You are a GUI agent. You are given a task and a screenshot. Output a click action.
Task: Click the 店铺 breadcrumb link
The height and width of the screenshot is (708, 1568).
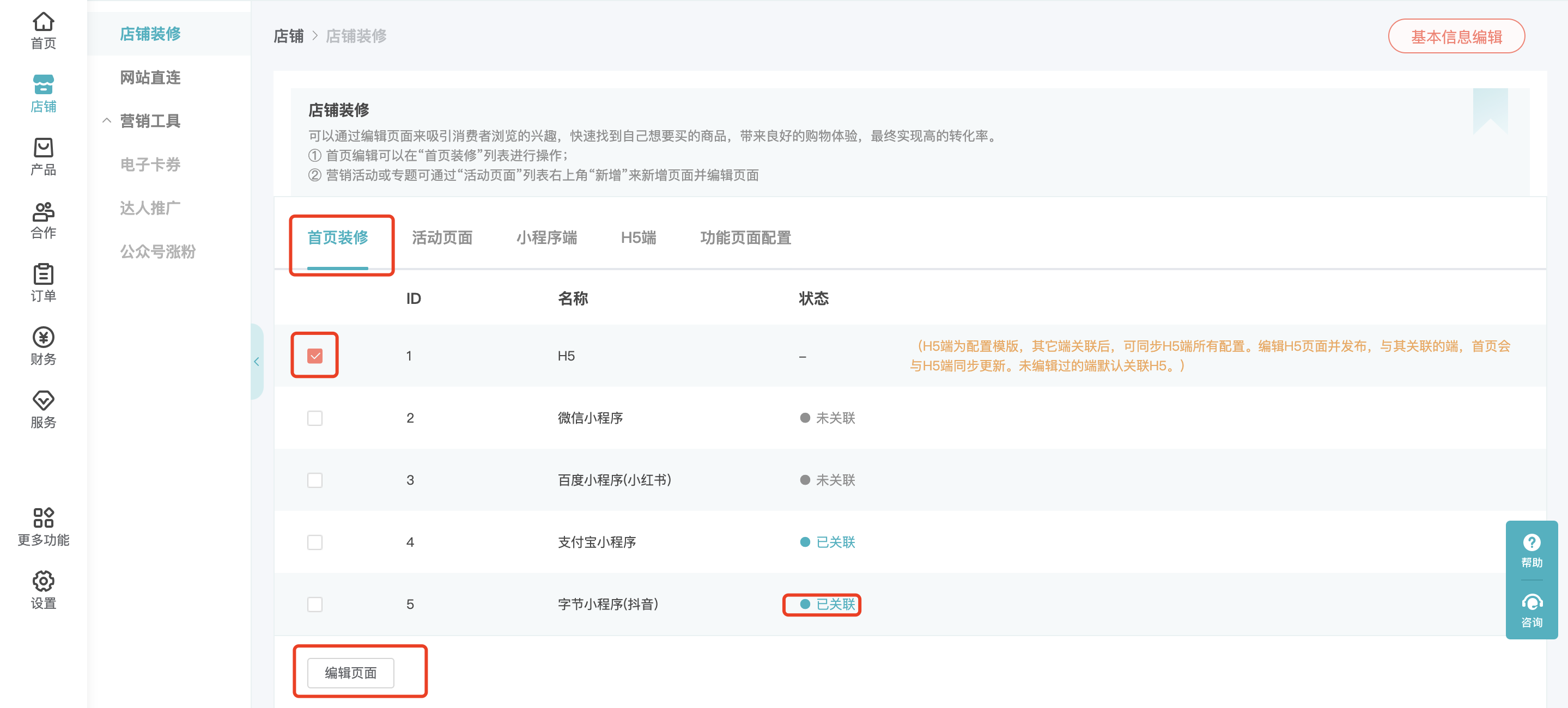pos(289,36)
